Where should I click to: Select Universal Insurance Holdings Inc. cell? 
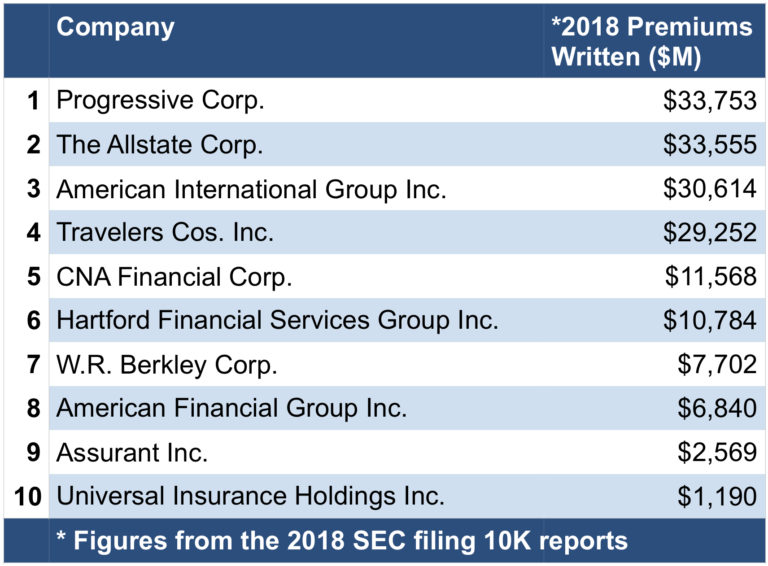tap(251, 496)
